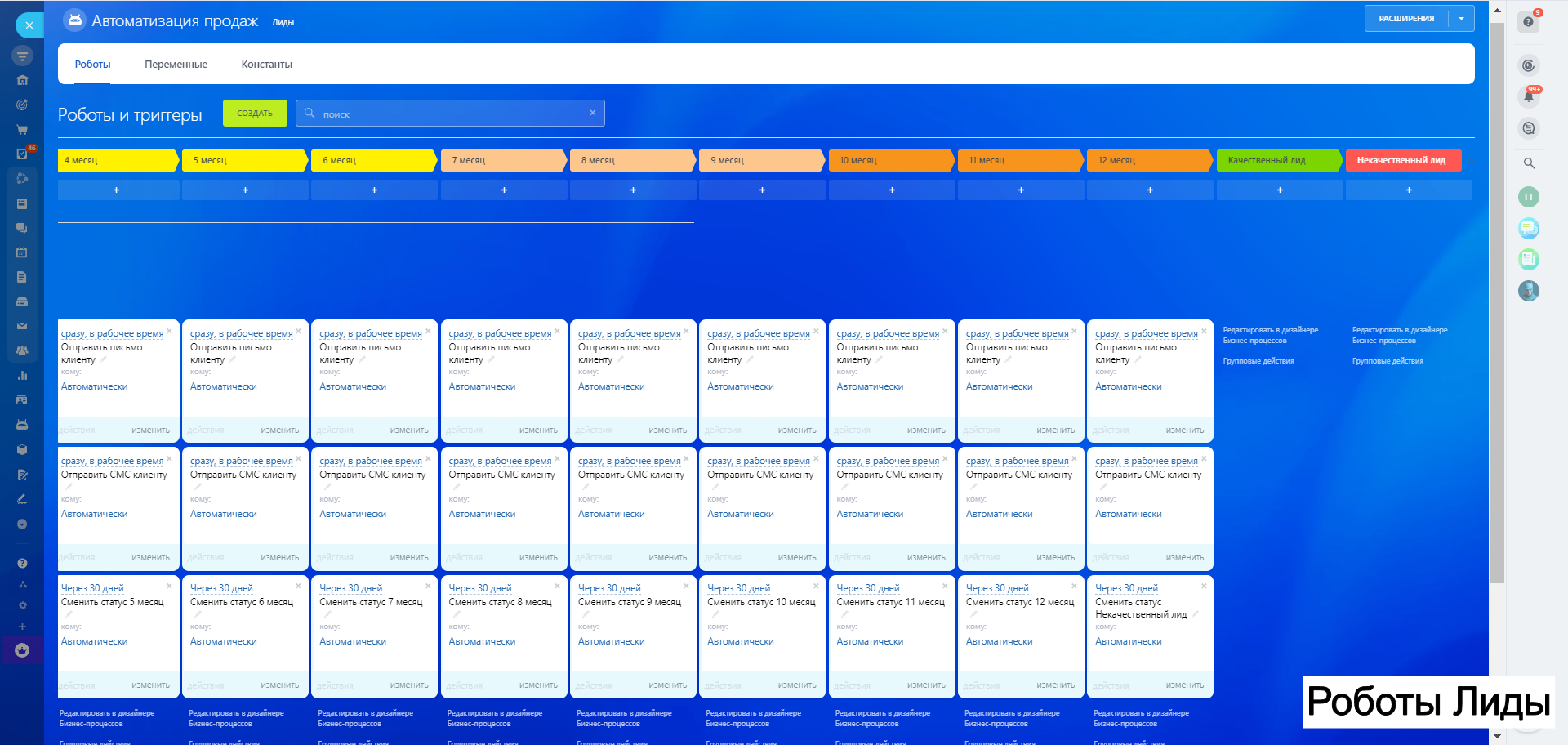This screenshot has height=745, width=1568.
Task: Open the sitemap icon in left sidebar
Action: point(22,584)
